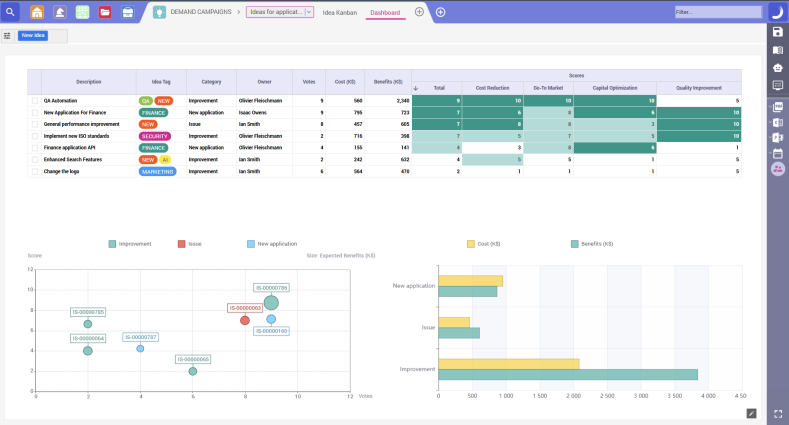Open the filter settings sliders icon
Viewport: 789px width, 425px height.
[x=8, y=35]
